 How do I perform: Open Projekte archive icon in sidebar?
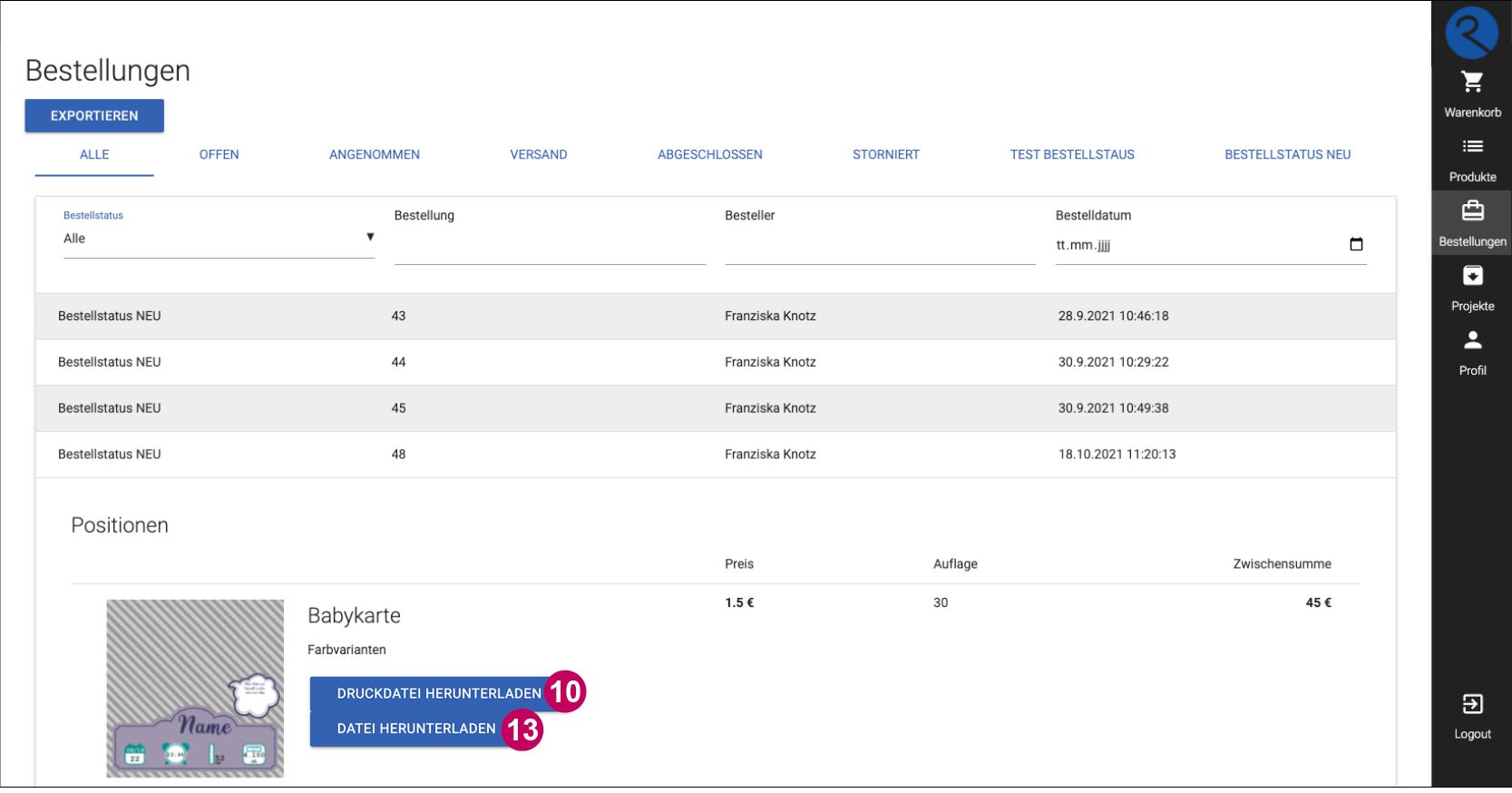click(x=1472, y=276)
